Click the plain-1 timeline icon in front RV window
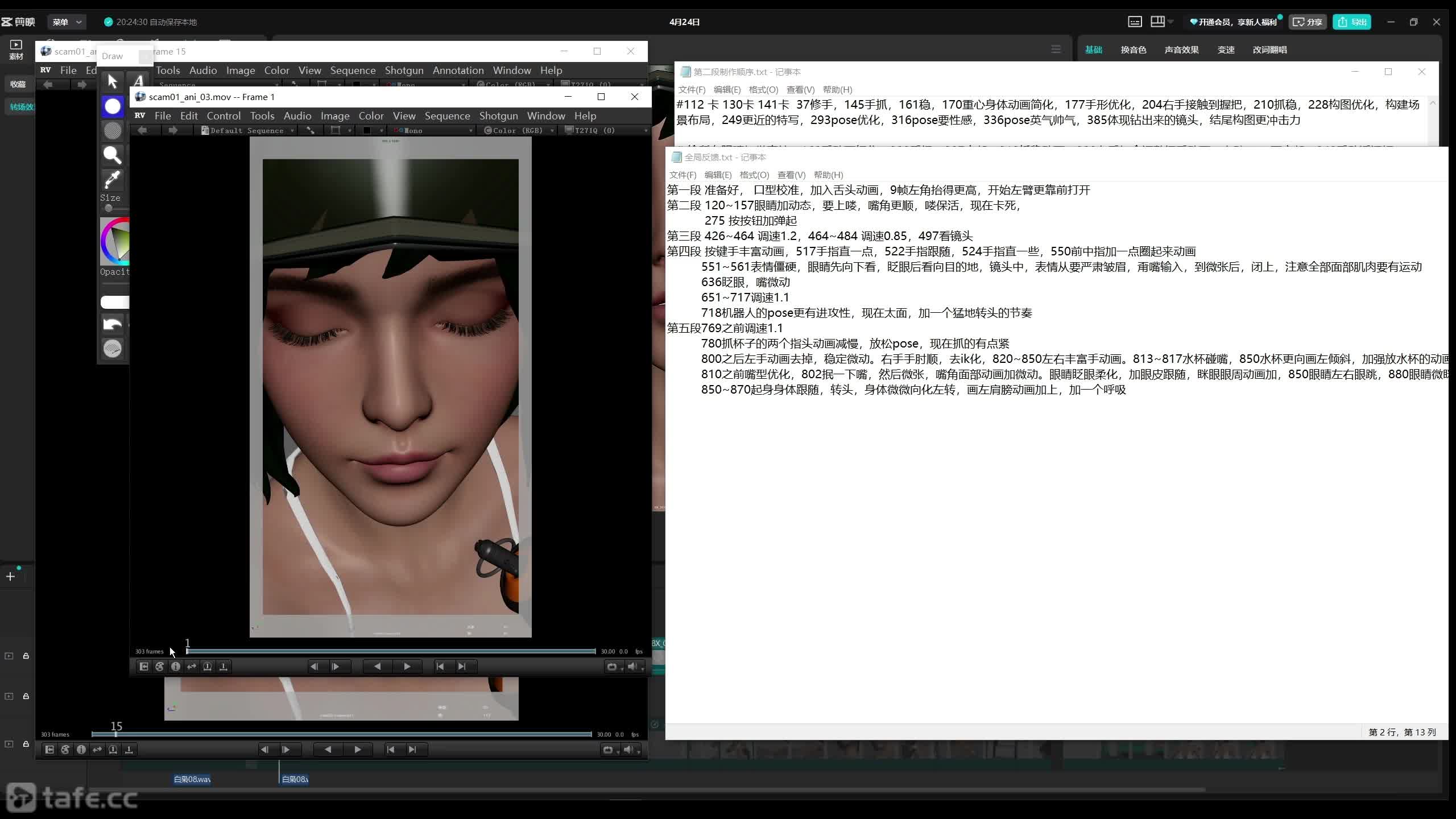 tap(224, 667)
